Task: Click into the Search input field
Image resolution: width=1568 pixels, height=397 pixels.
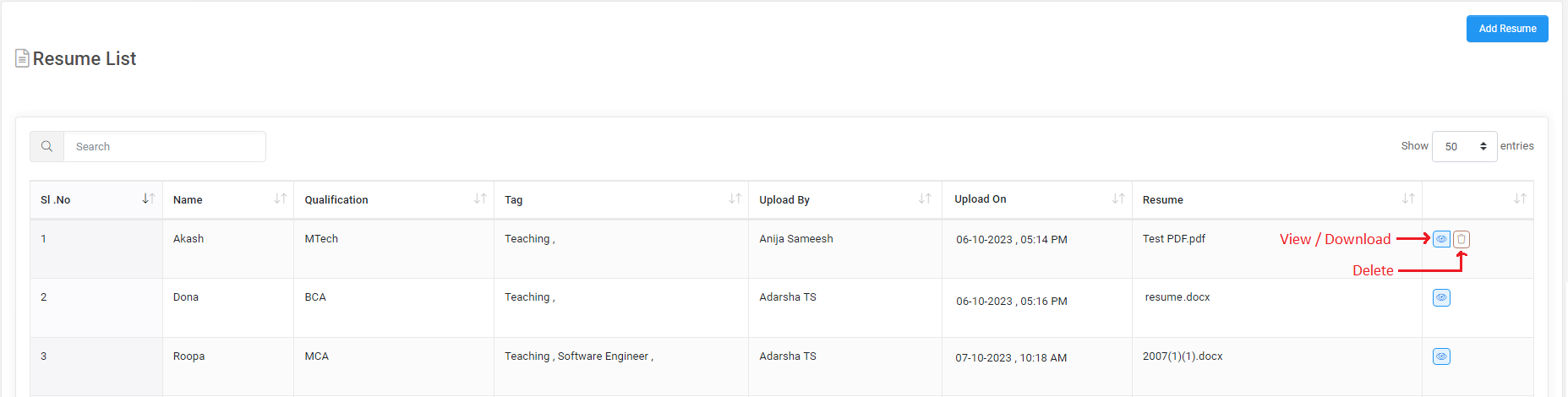Action: click(165, 147)
